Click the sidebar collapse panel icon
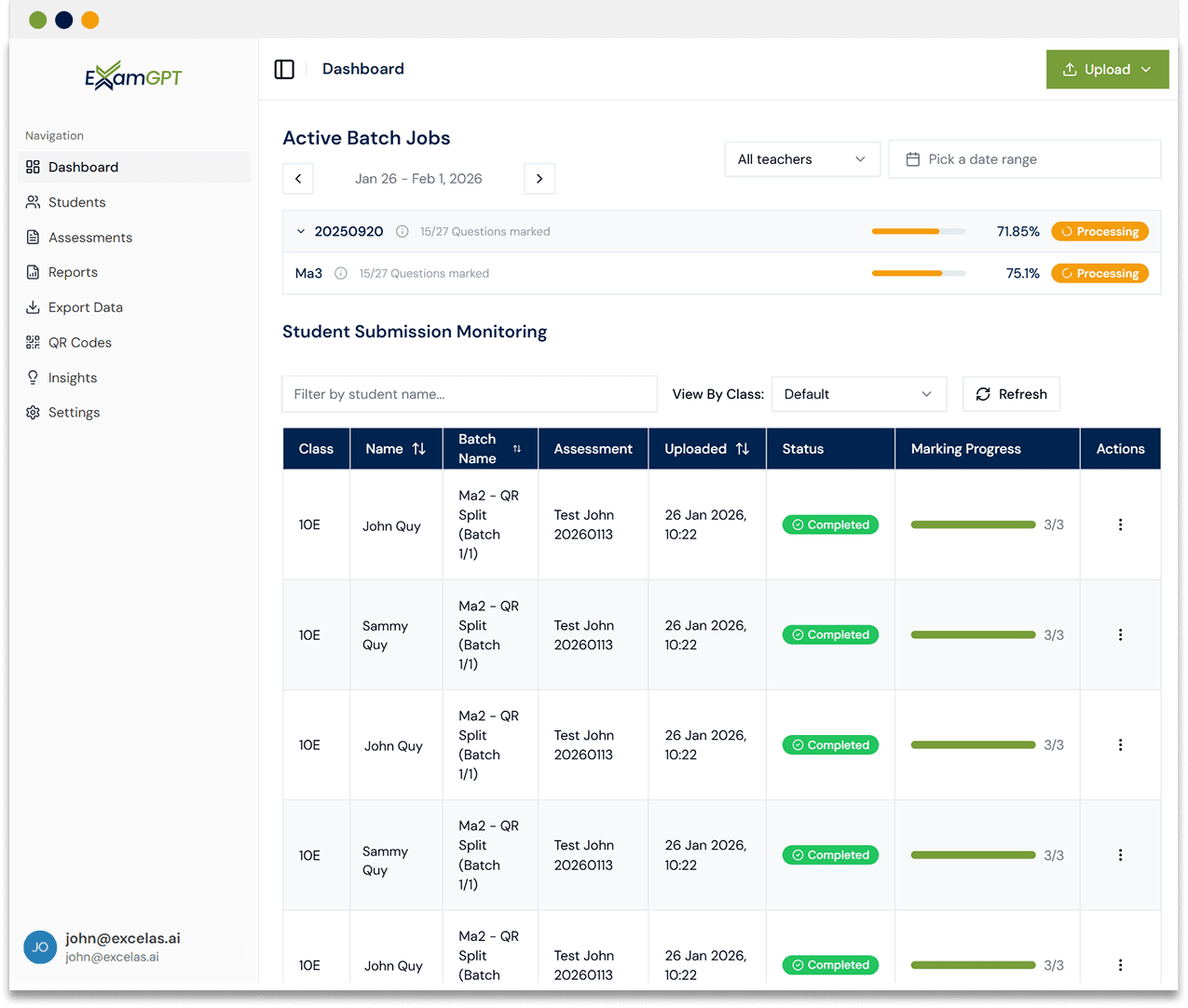This screenshot has width=1188, height=1008. click(284, 69)
